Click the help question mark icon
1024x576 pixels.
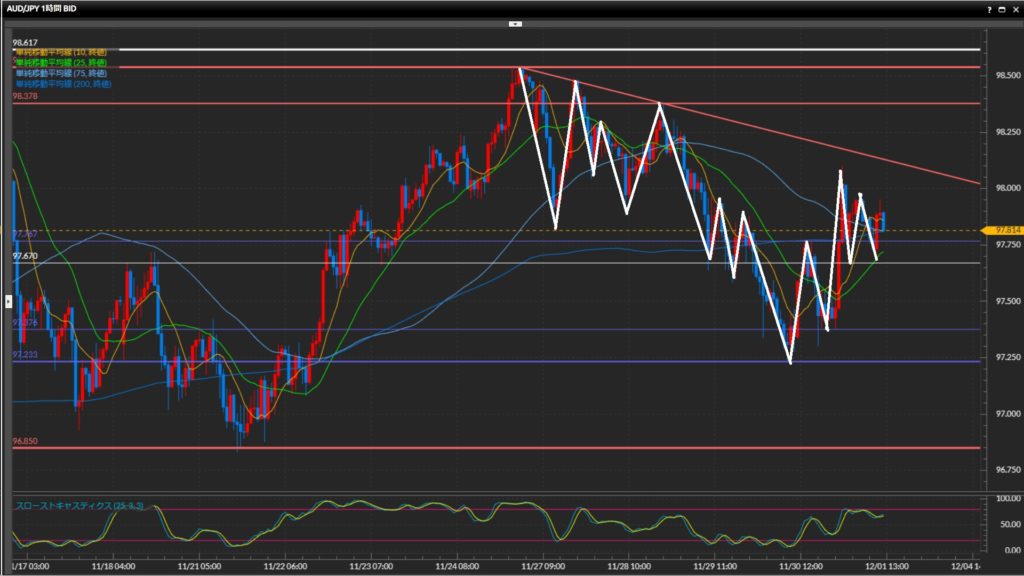click(989, 8)
